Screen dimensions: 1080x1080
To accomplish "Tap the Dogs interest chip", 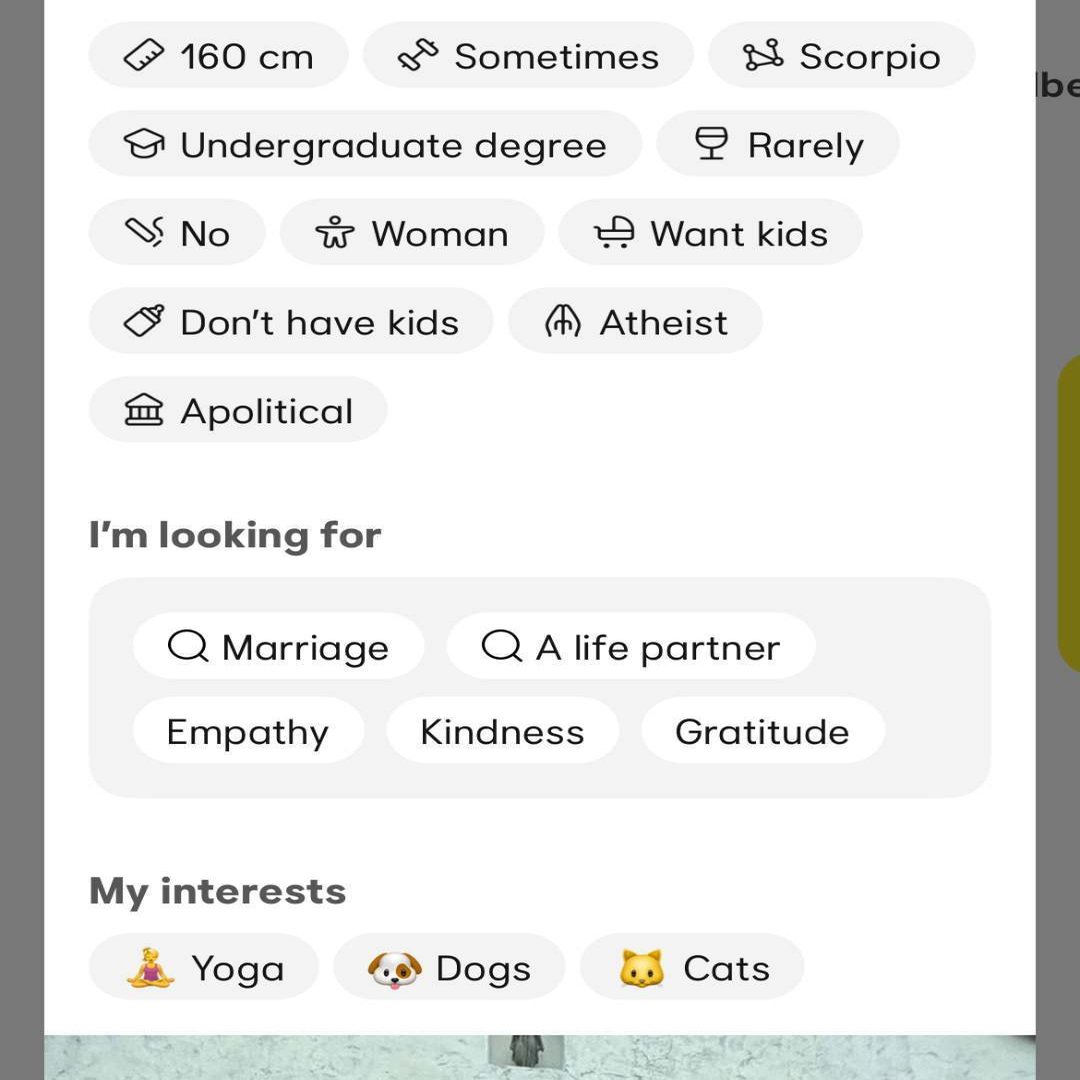I will tap(449, 968).
